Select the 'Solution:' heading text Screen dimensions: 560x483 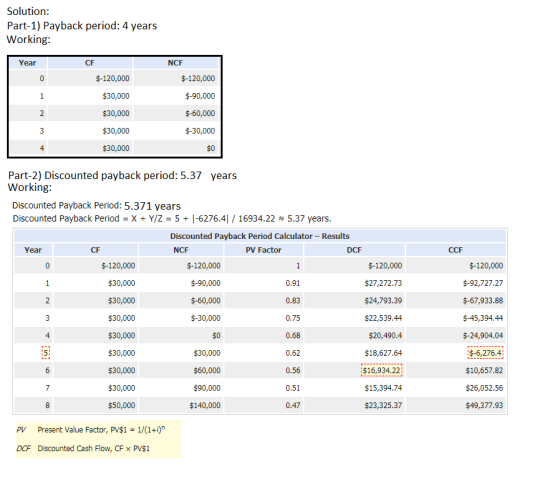coord(28,11)
